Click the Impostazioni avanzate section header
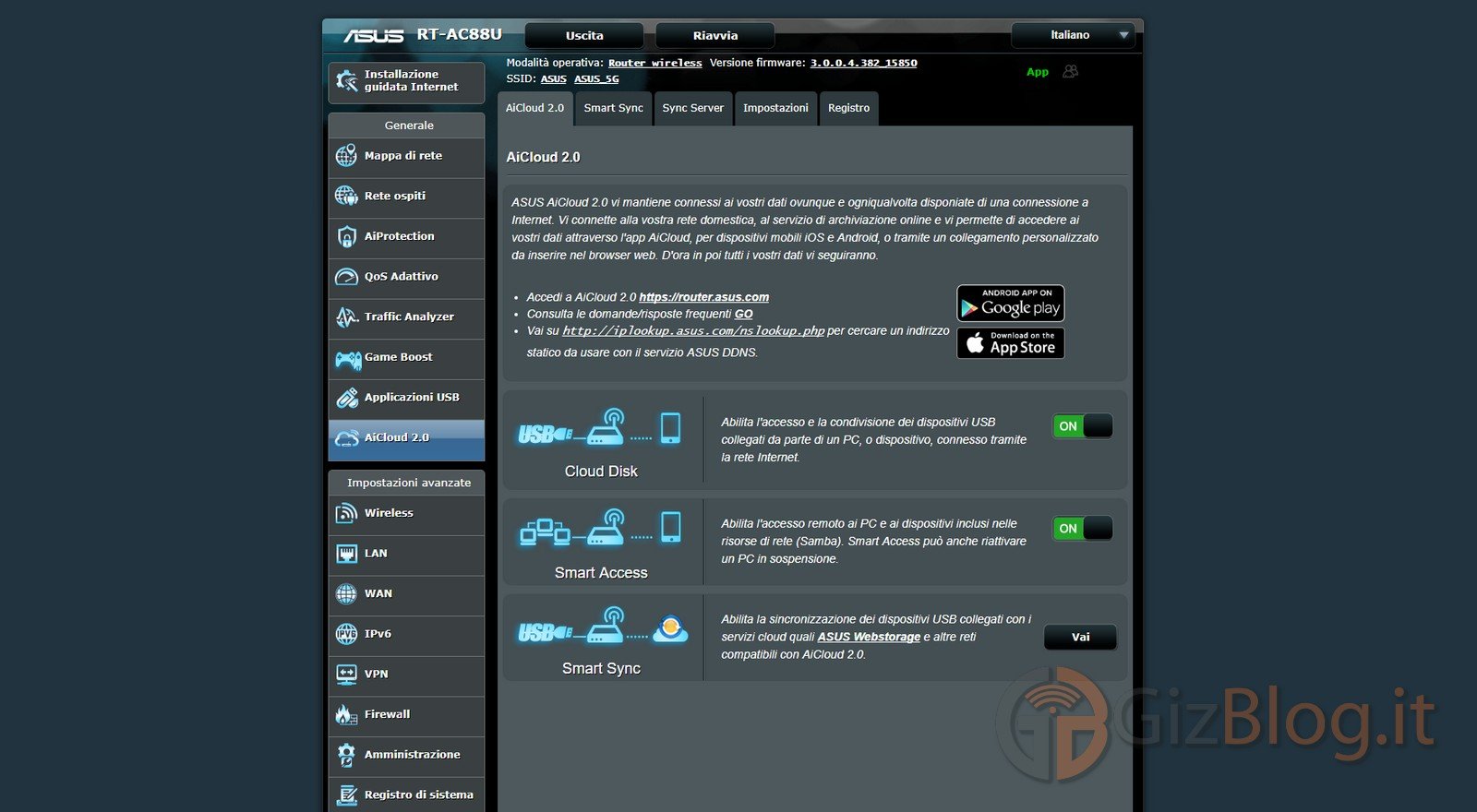 [x=409, y=483]
